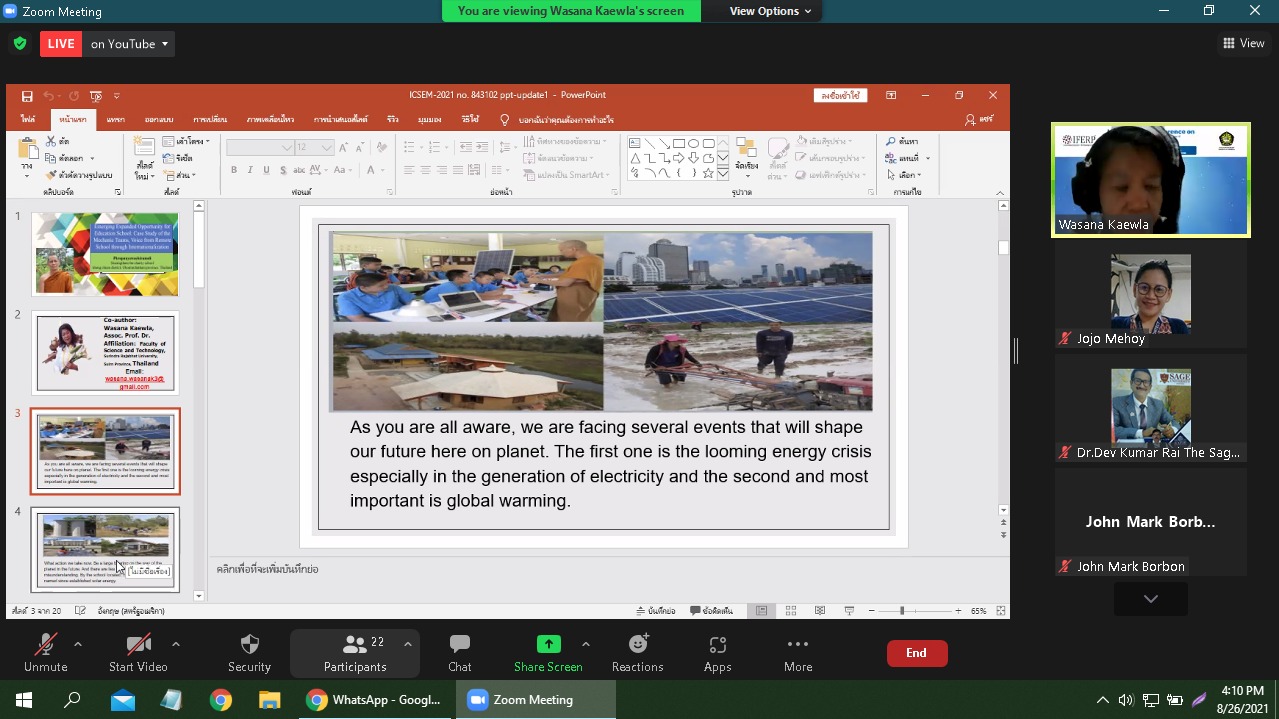Click the green encryption shield icon in Zoom
Screen dimensions: 1279x719
point(20,44)
